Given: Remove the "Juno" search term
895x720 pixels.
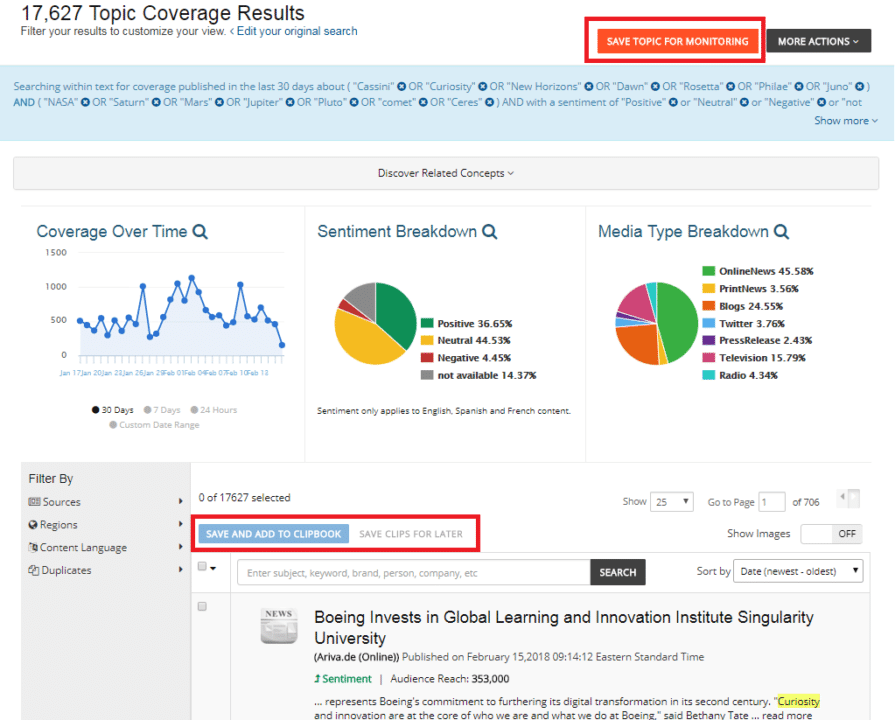Looking at the screenshot, I should (860, 86).
